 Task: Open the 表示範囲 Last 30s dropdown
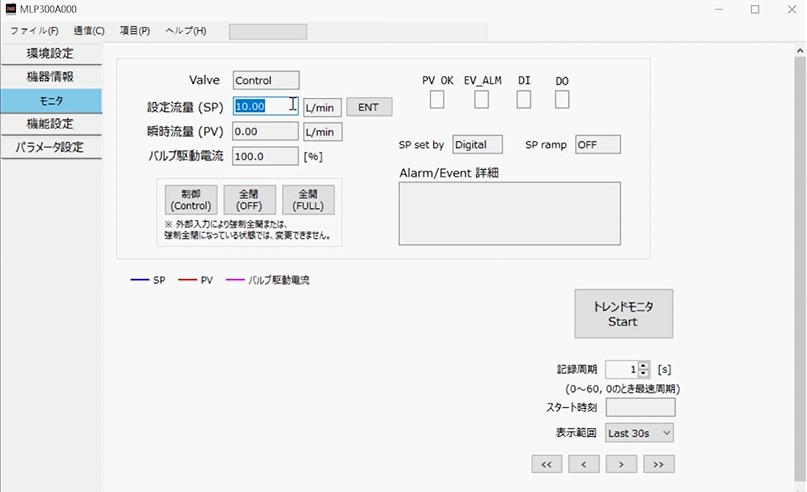point(640,433)
